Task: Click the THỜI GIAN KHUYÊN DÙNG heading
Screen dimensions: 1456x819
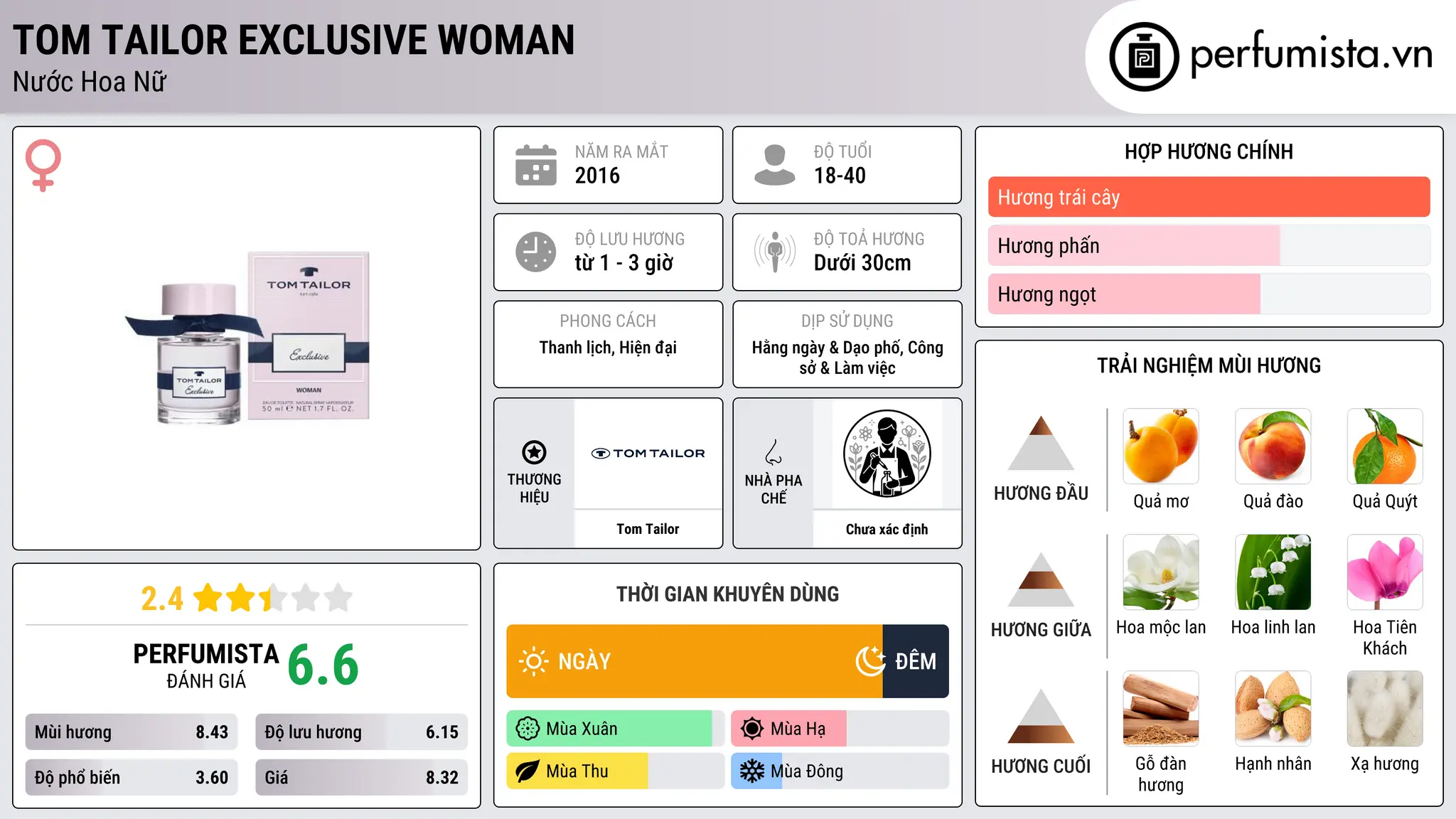Action: [727, 594]
